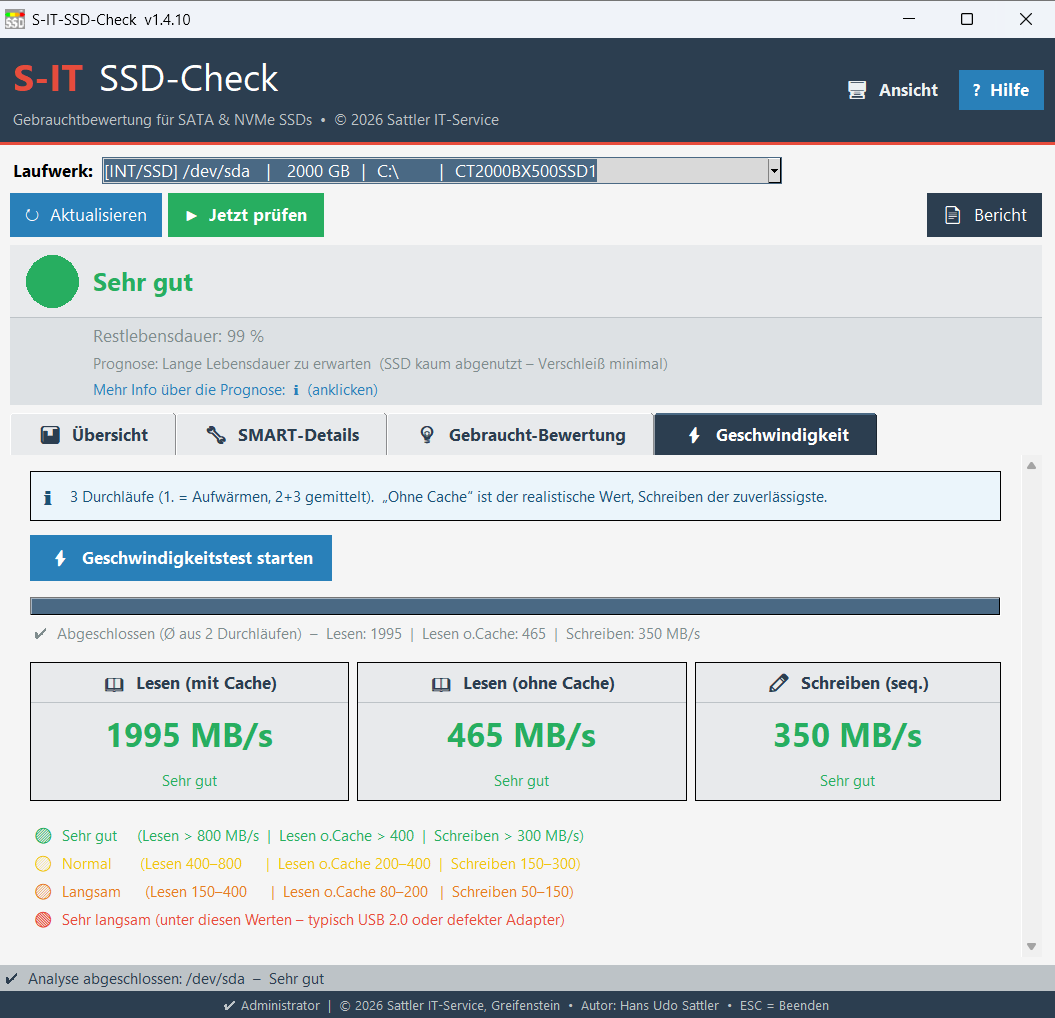
Task: Select the Geschwindigkeit tab
Action: tap(765, 435)
